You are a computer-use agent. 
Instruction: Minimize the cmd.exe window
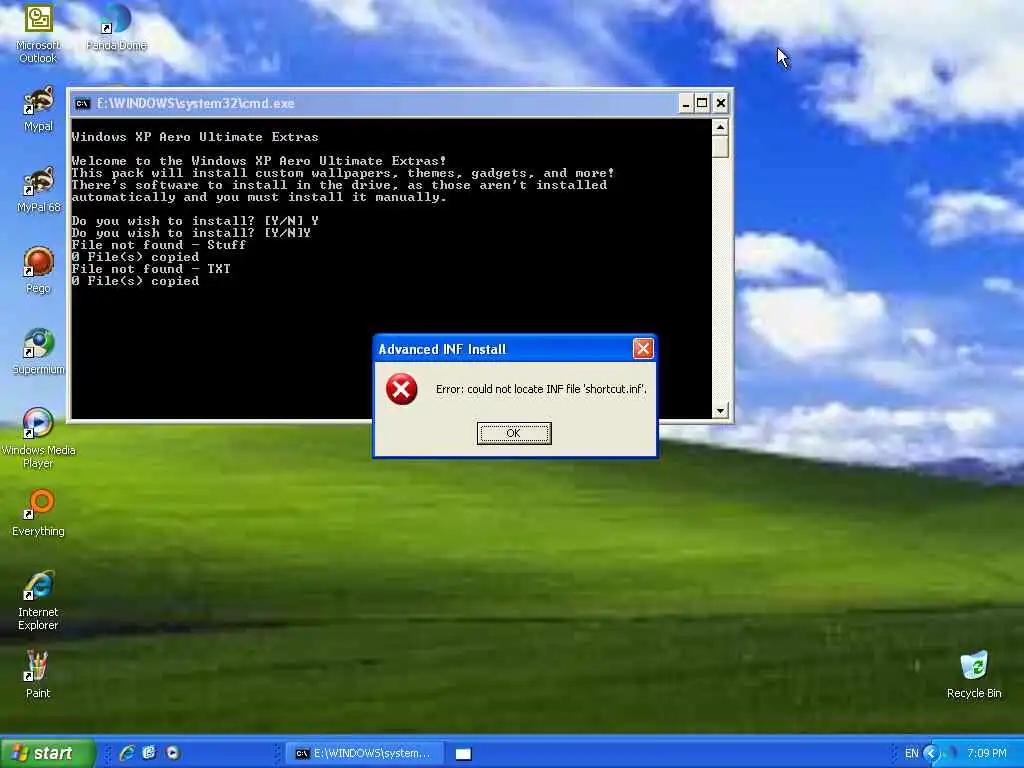[x=685, y=103]
